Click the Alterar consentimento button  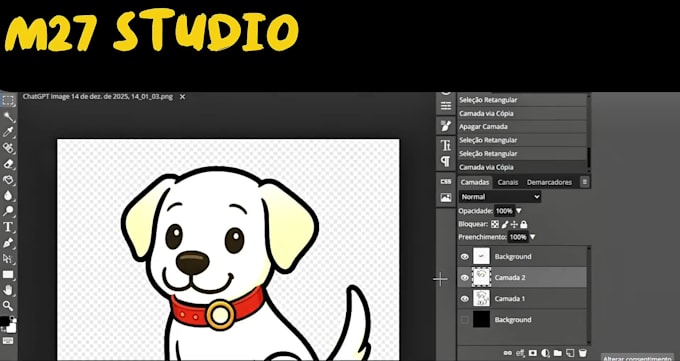pos(638,358)
